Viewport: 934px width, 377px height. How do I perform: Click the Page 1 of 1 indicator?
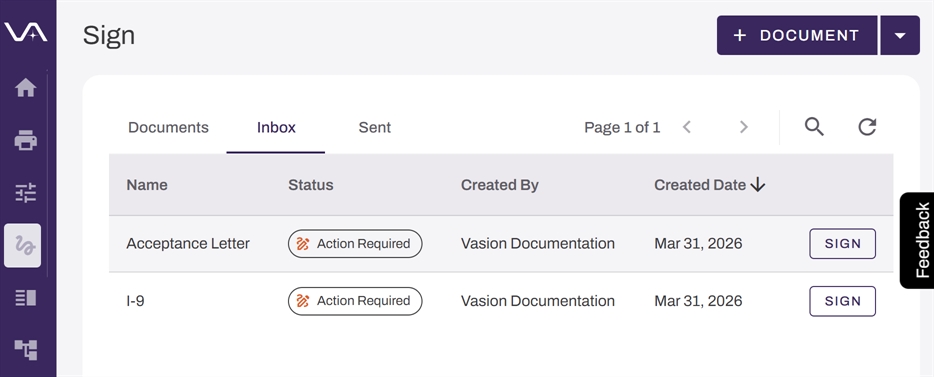point(622,127)
